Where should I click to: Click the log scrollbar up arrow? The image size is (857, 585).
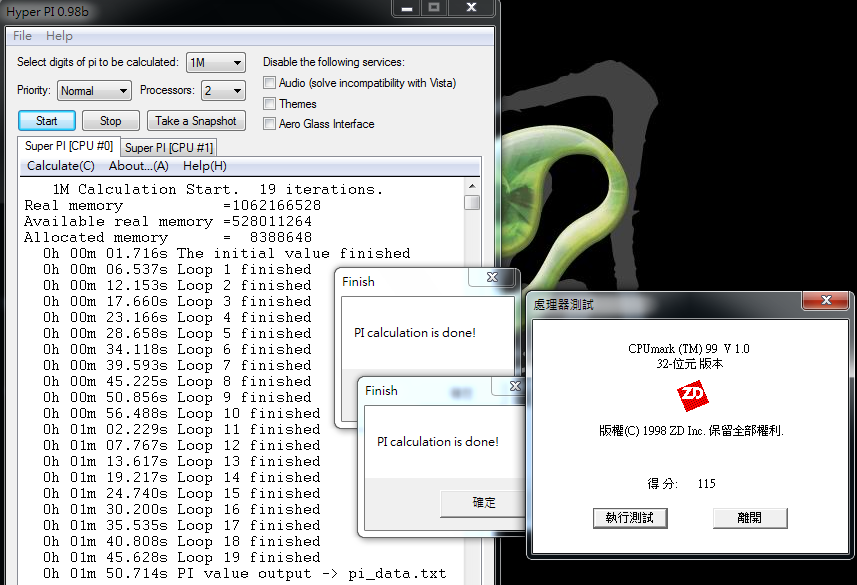tap(472, 186)
